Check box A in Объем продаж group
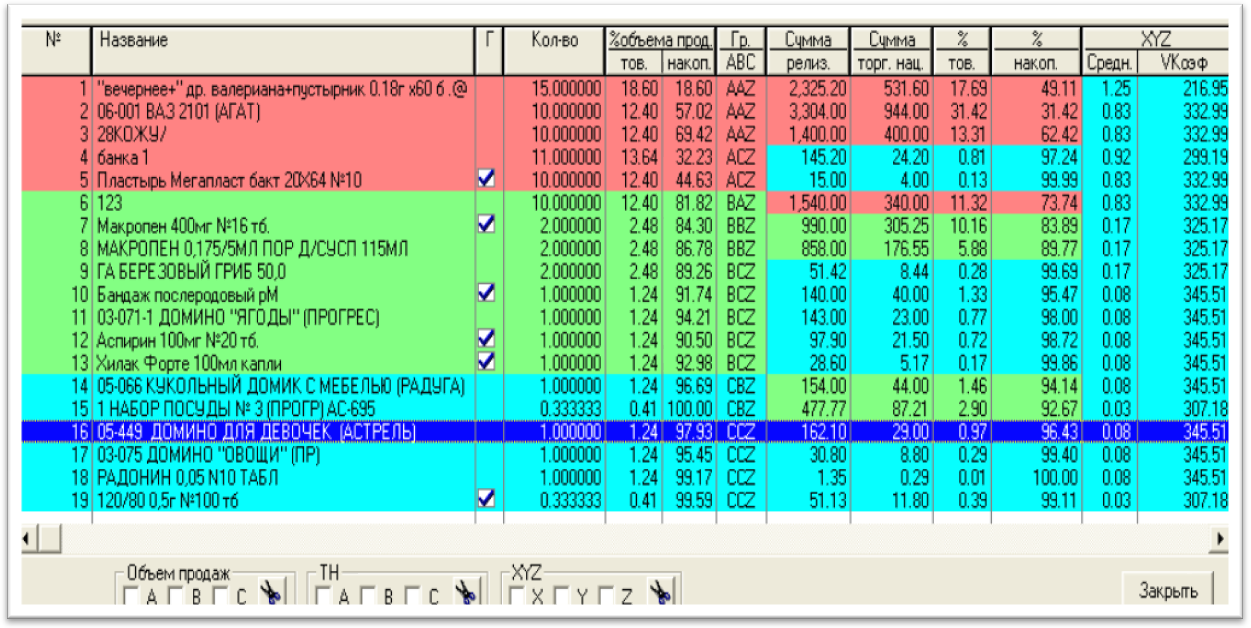 point(132,597)
